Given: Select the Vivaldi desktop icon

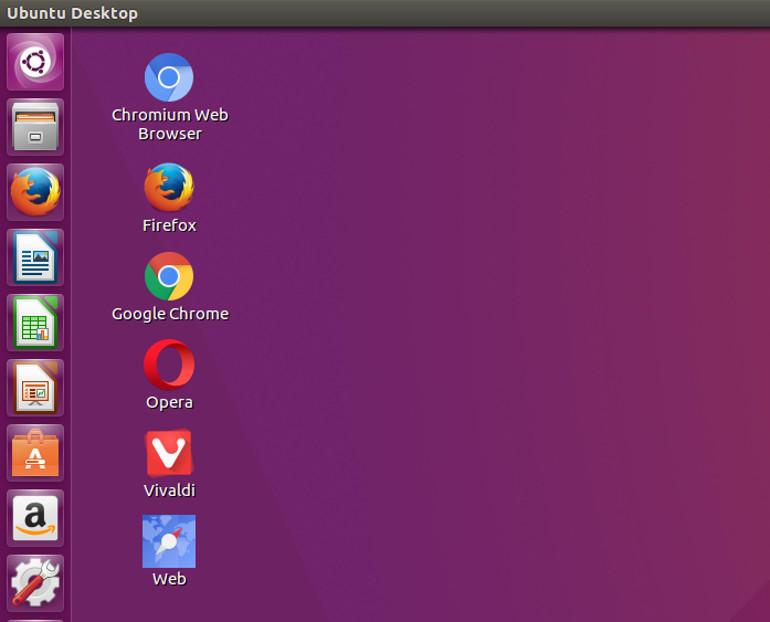Looking at the screenshot, I should coord(169,453).
